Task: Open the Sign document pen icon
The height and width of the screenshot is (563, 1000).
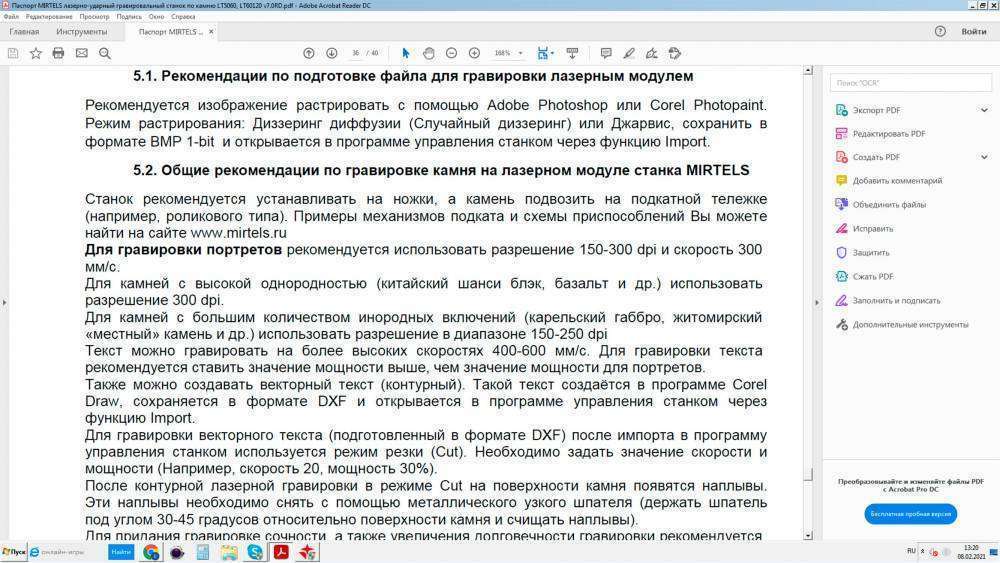Action: tap(652, 54)
